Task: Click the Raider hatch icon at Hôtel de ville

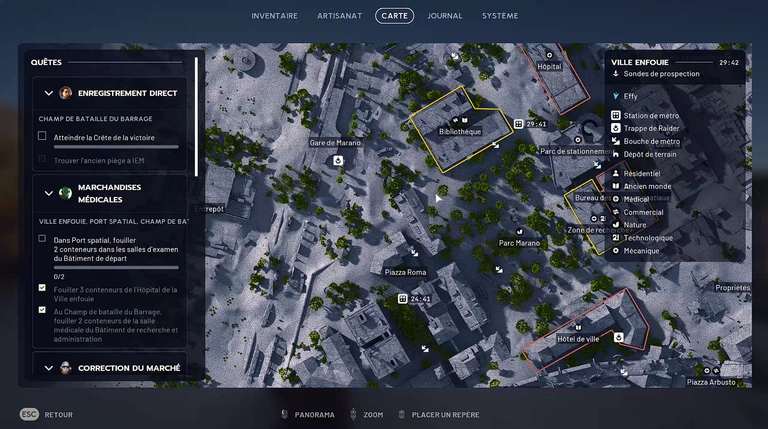Action: click(x=619, y=337)
